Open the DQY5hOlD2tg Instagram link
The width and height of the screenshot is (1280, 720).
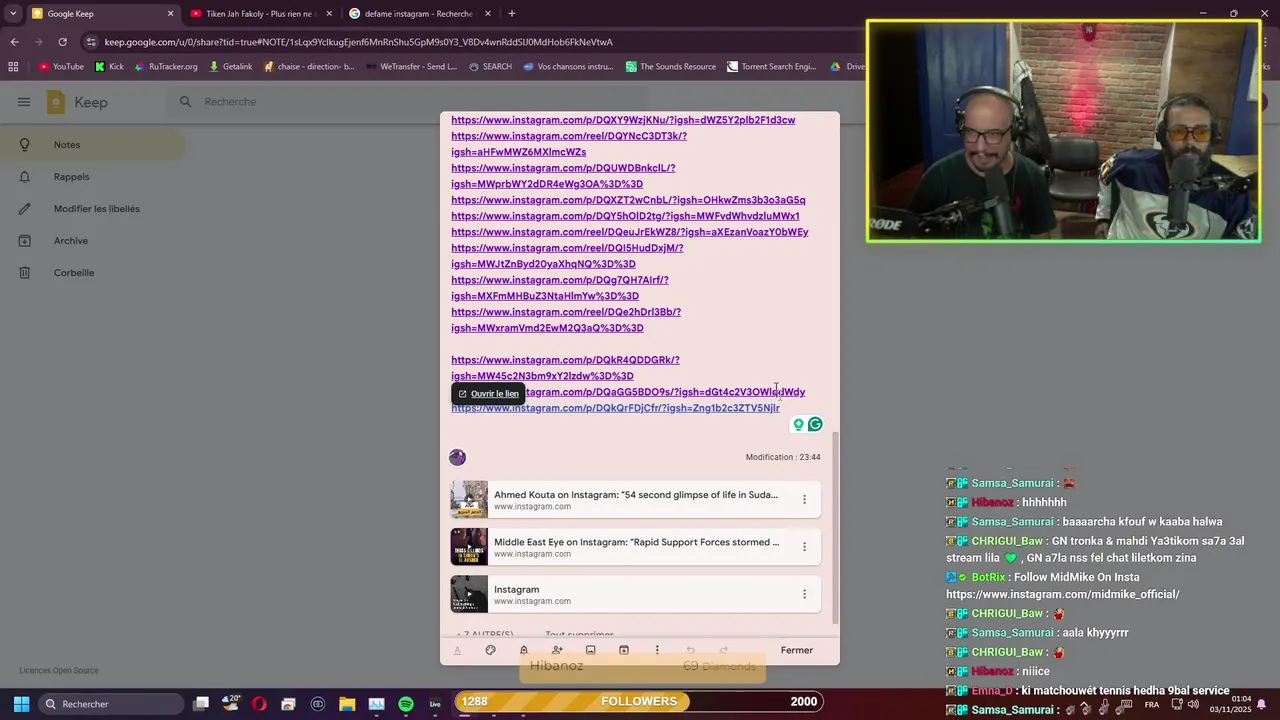[x=625, y=216]
